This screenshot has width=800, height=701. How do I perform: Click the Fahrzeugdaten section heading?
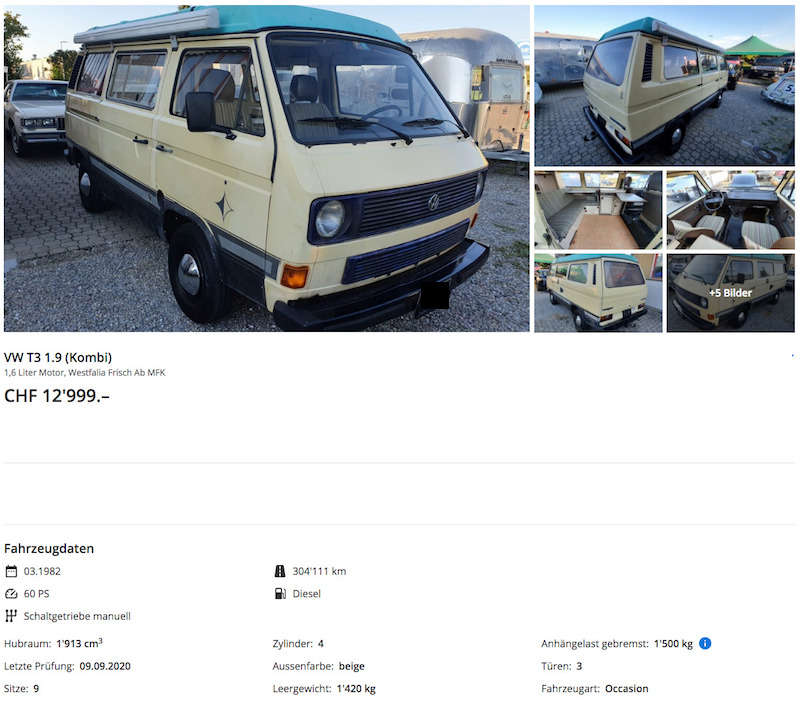coord(49,548)
